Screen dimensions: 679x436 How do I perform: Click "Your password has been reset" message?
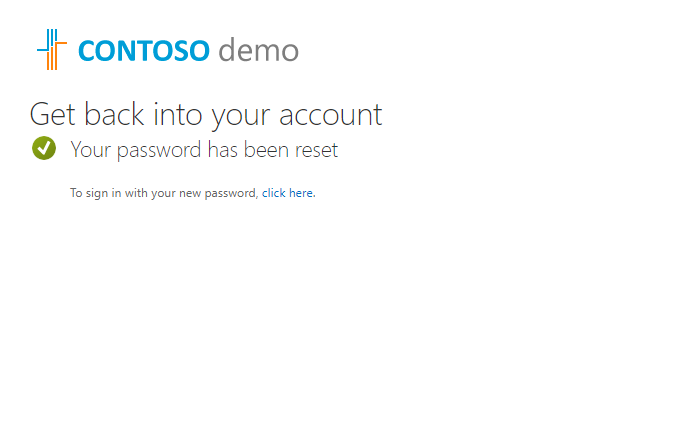coord(204,150)
